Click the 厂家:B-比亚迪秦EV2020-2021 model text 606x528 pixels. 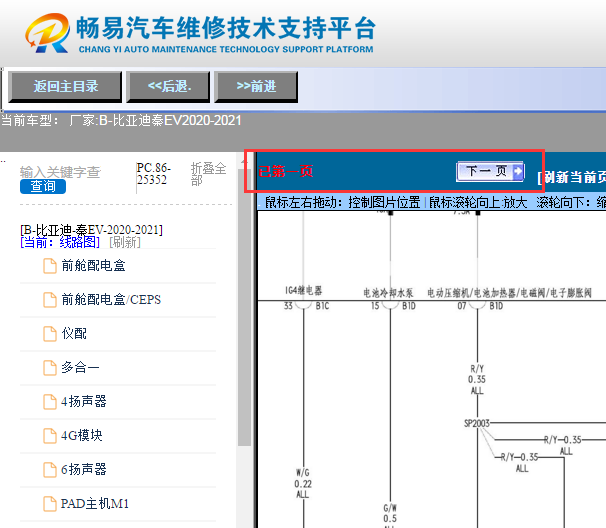(155, 121)
